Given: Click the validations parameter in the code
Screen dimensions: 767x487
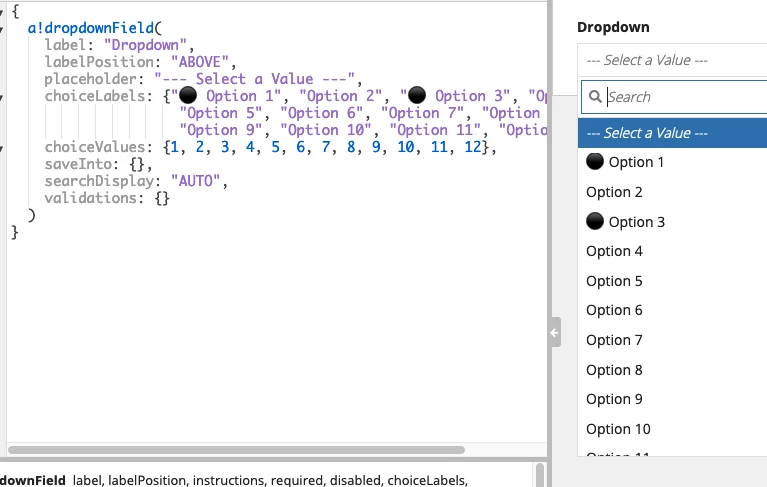Looking at the screenshot, I should point(90,198).
